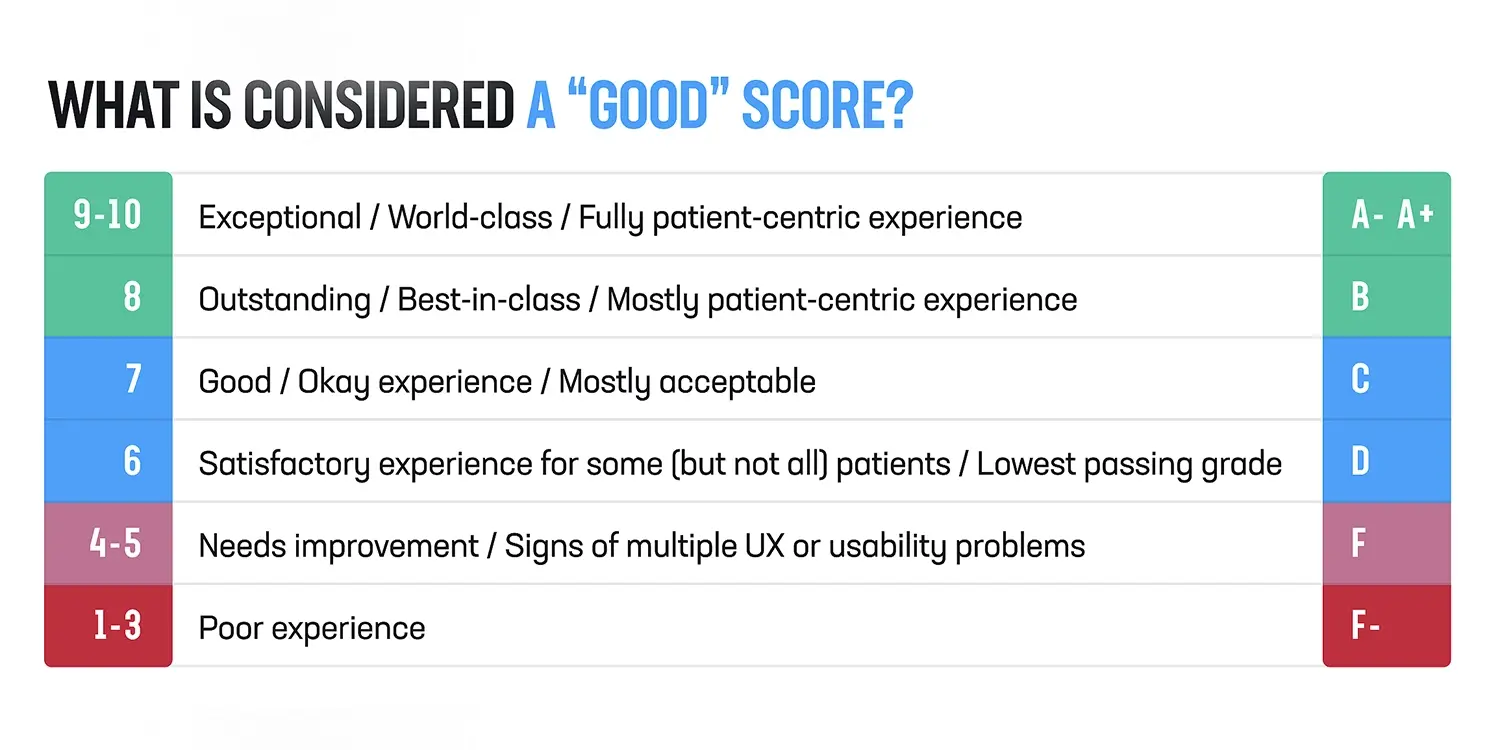Select the green 9-10 score cell
Screen dimensions: 1500x750
click(x=108, y=216)
